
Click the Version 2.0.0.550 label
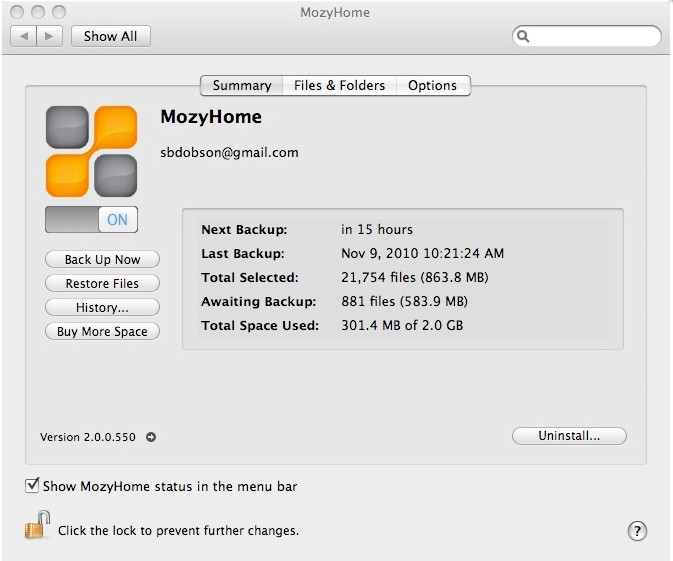(x=88, y=437)
